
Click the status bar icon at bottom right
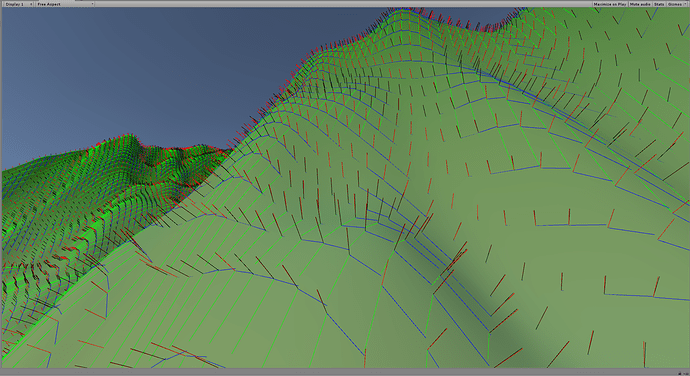click(x=680, y=374)
